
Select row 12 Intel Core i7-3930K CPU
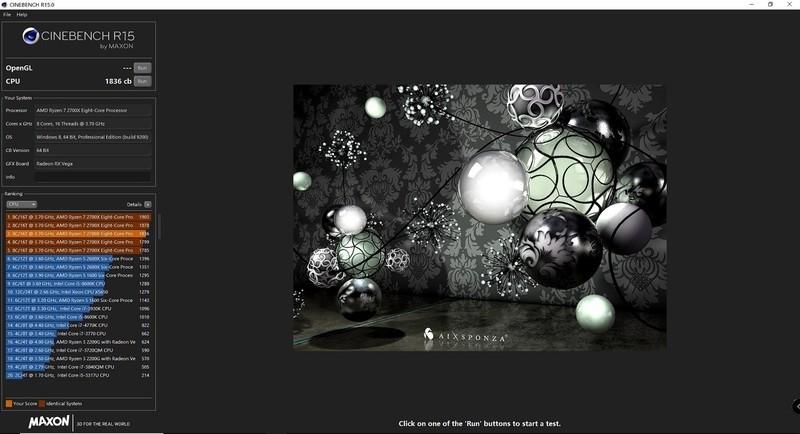78,309
